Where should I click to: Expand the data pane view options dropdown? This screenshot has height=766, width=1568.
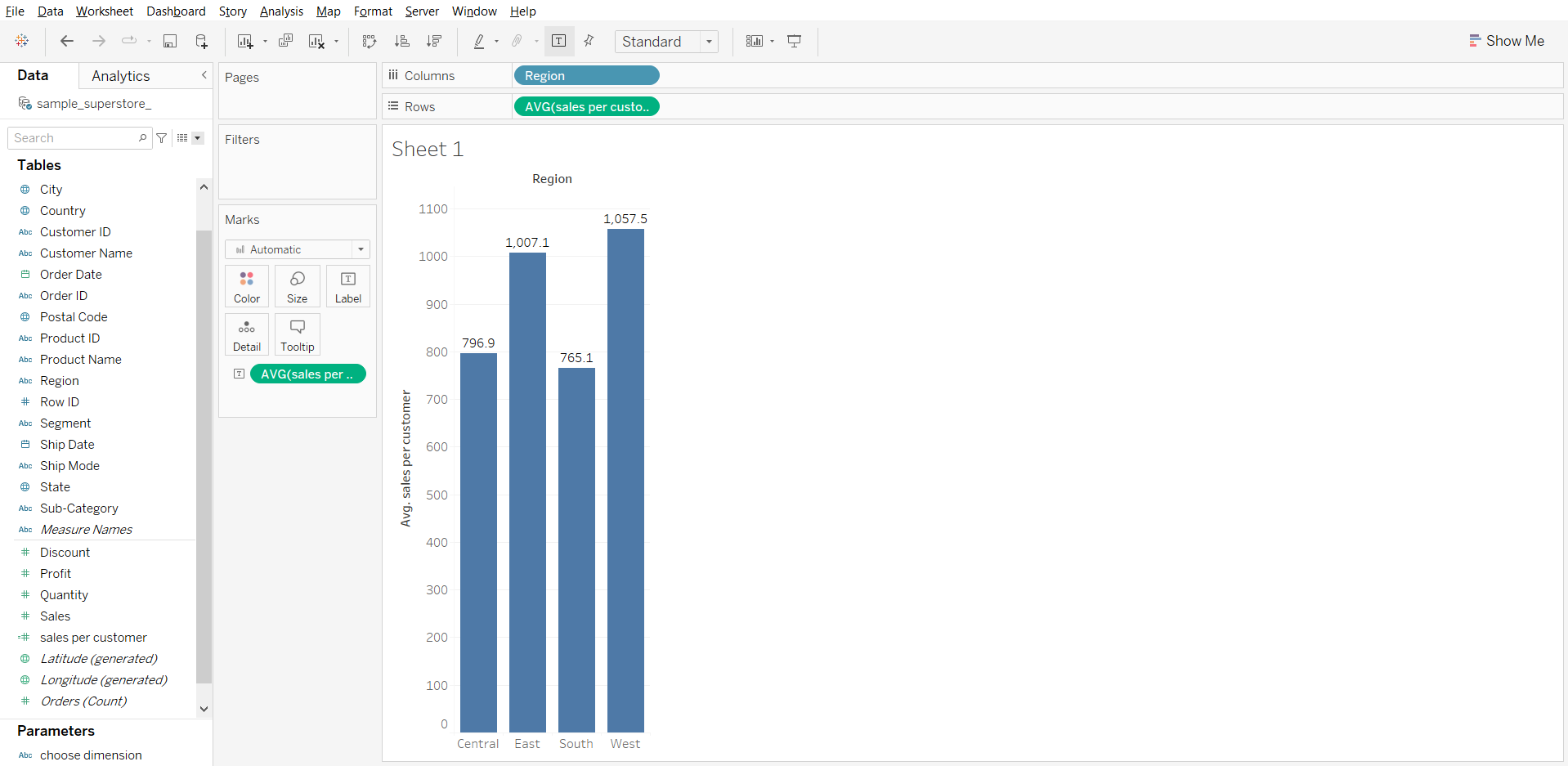197,138
